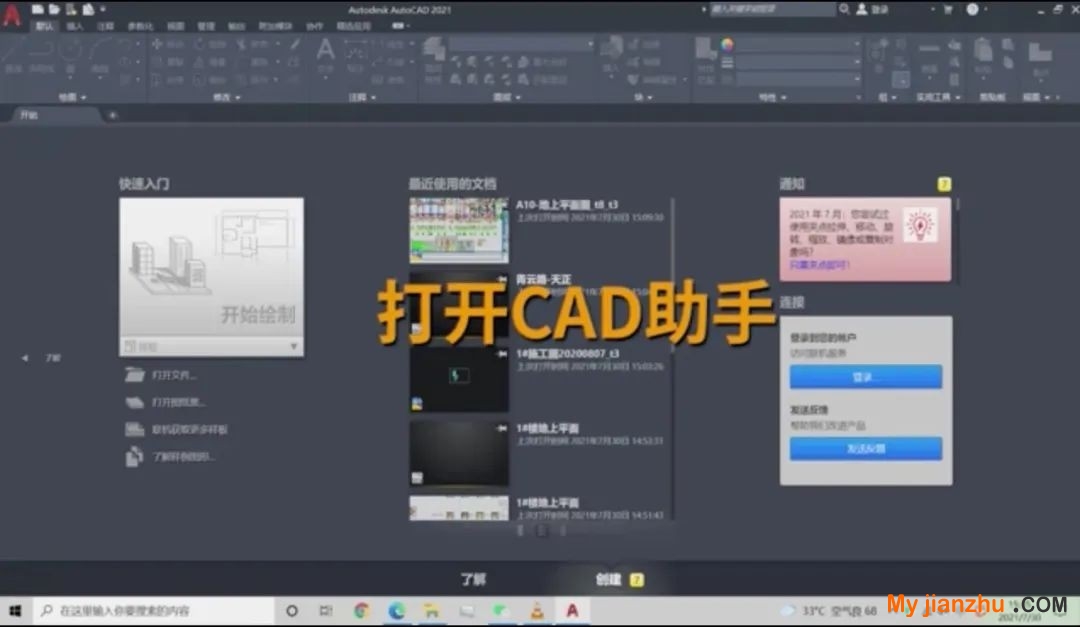The height and width of the screenshot is (627, 1080).
Task: Click the 了解 page tab at bottom
Action: (473, 579)
